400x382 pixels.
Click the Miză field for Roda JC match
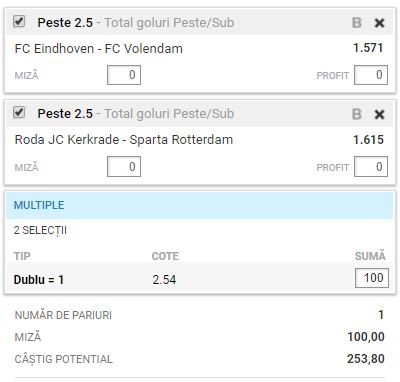tap(124, 167)
